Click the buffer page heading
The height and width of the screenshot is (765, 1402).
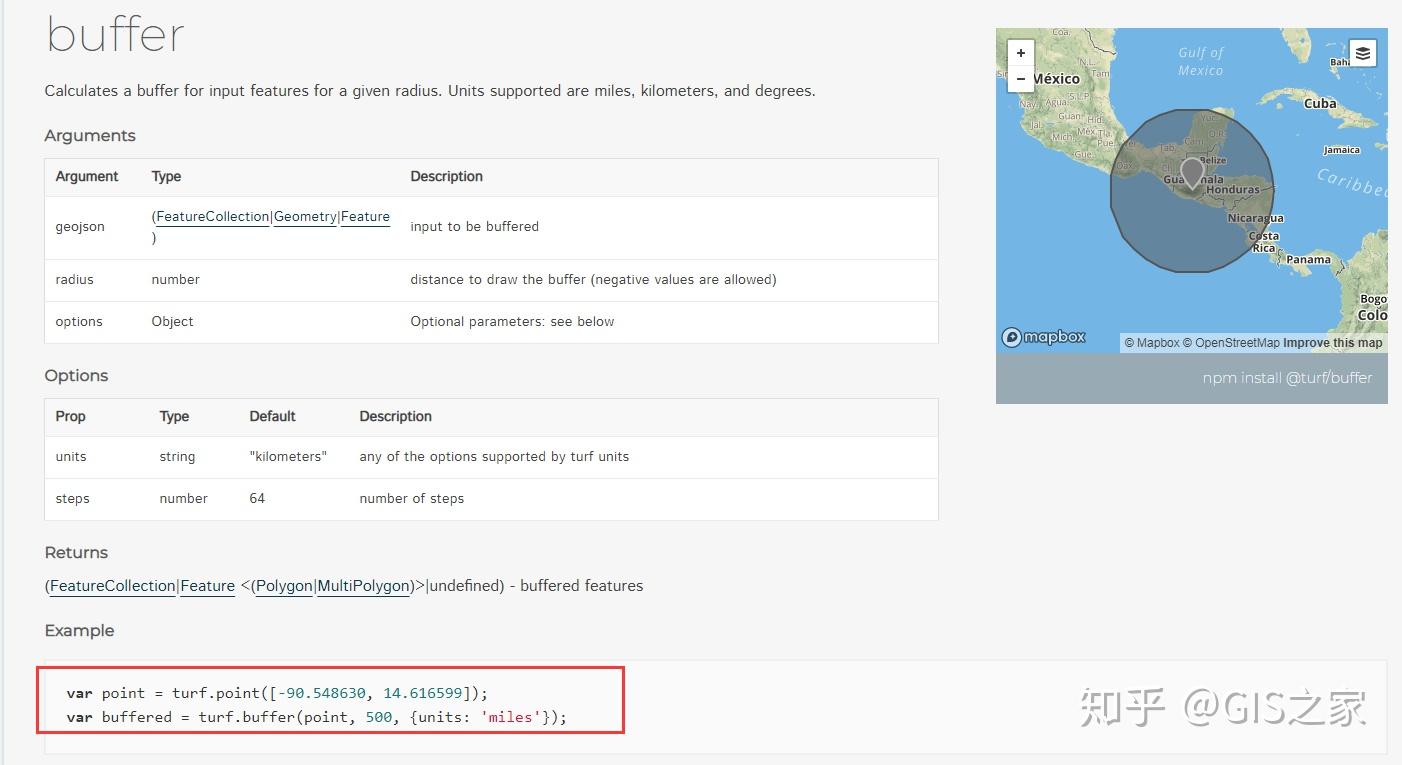[115, 35]
